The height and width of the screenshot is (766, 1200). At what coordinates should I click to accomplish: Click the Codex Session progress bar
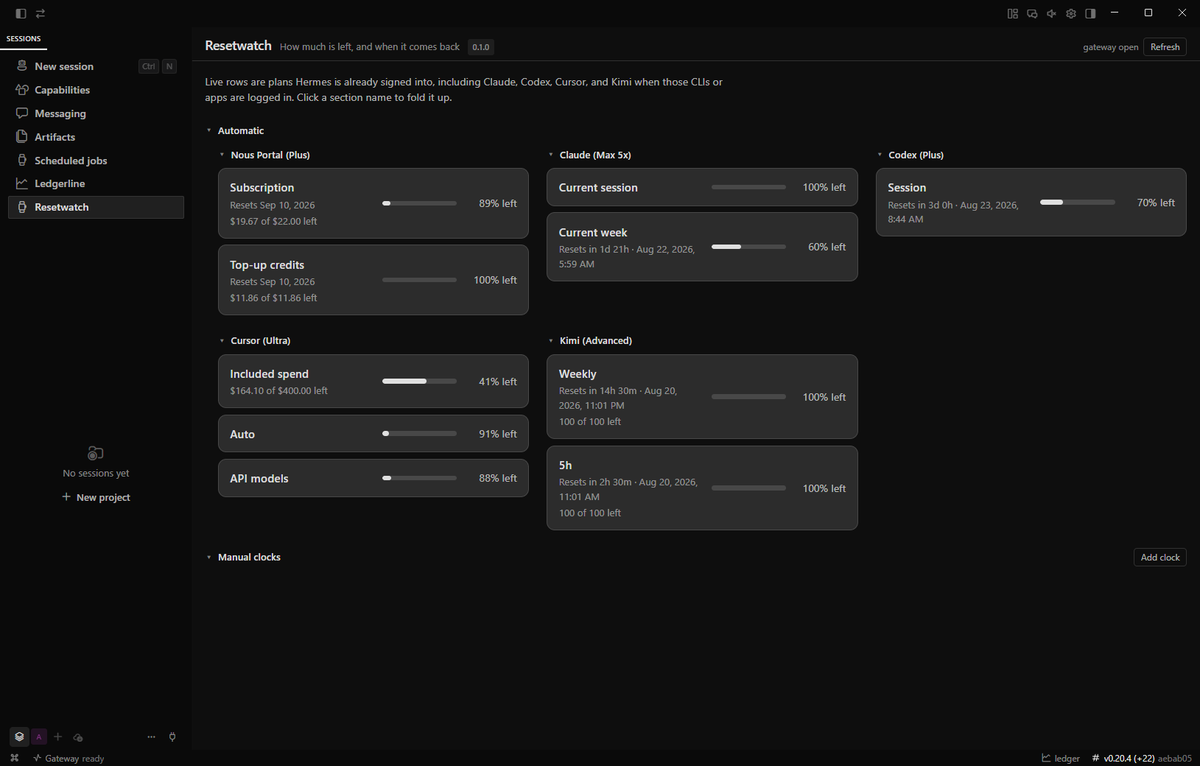[x=1077, y=202]
